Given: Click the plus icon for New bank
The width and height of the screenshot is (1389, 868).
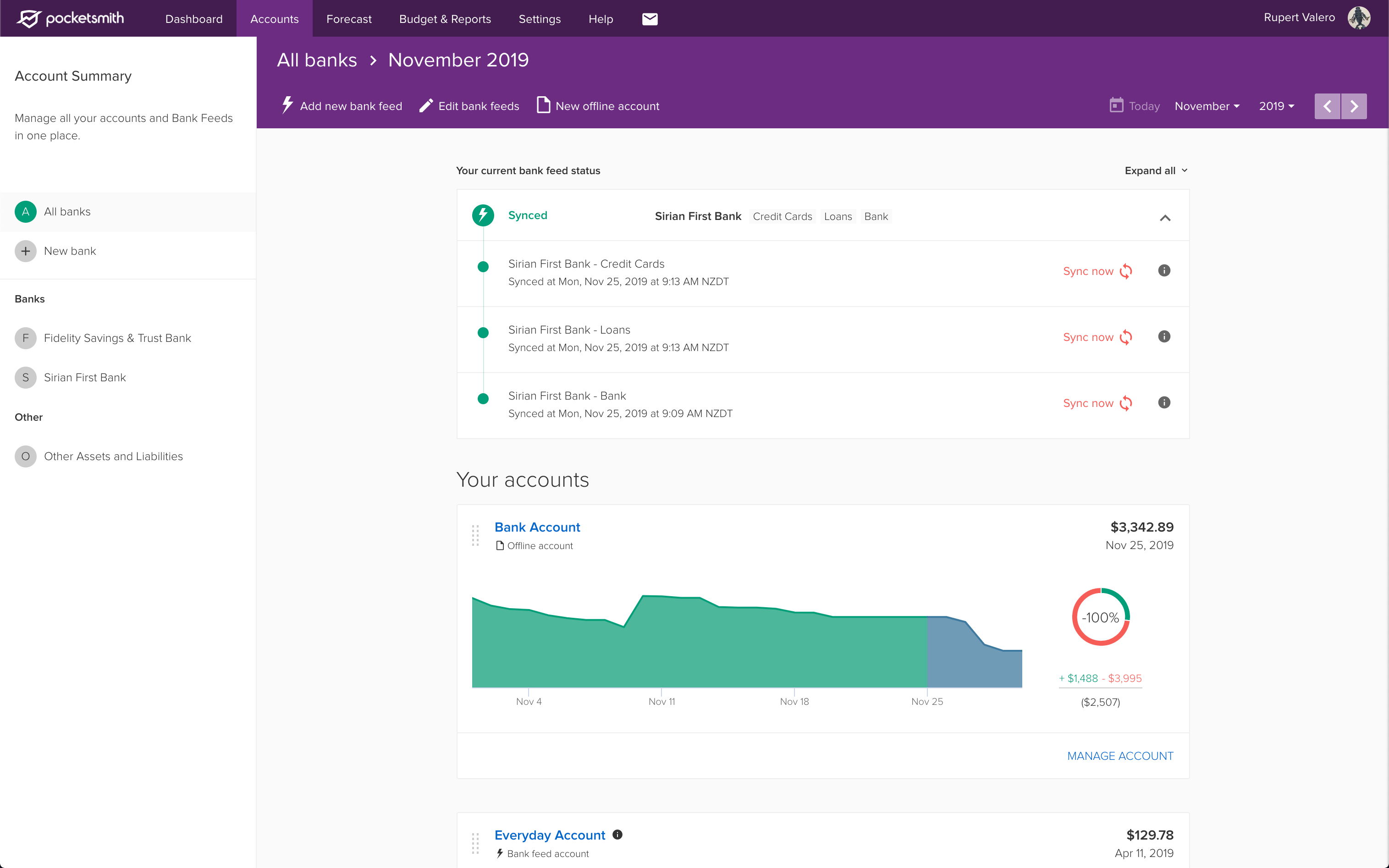Looking at the screenshot, I should tap(25, 251).
